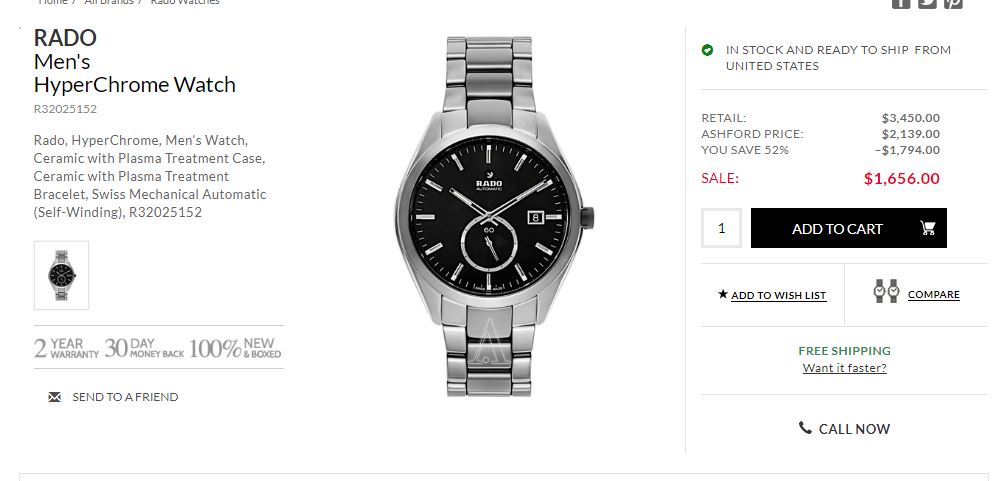Open the Rado Watches breadcrumb link
The image size is (1003, 481).
[x=185, y=2]
